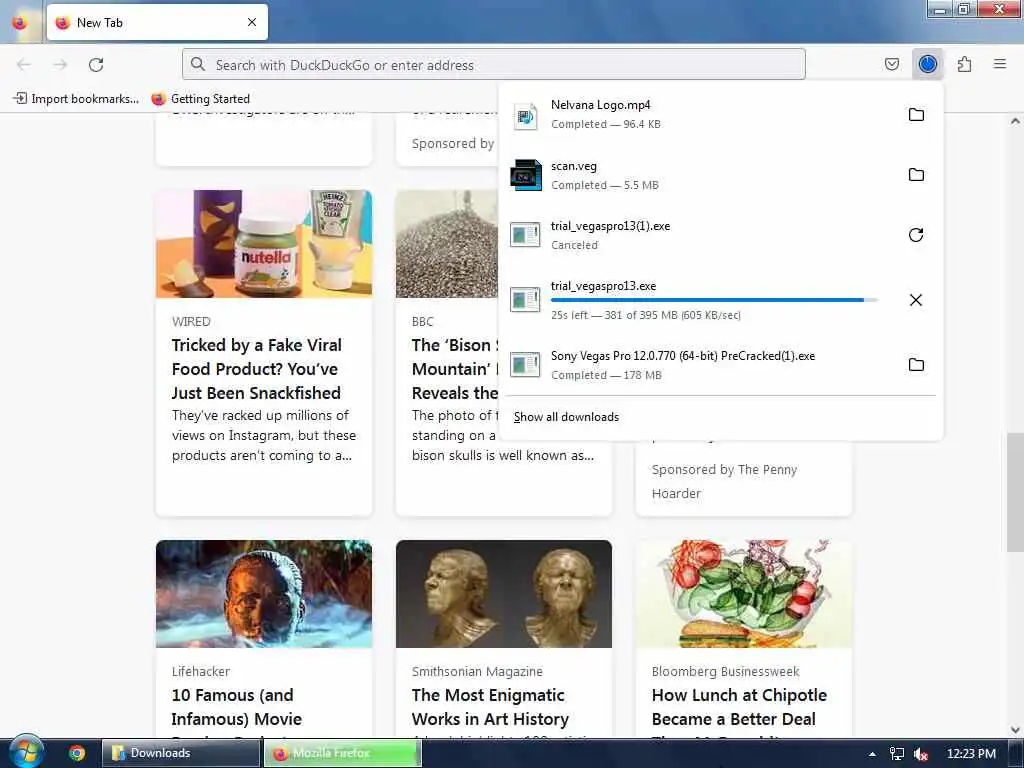Click the 12:23 PM taskbar clock
Image resolution: width=1024 pixels, height=768 pixels.
(971, 754)
